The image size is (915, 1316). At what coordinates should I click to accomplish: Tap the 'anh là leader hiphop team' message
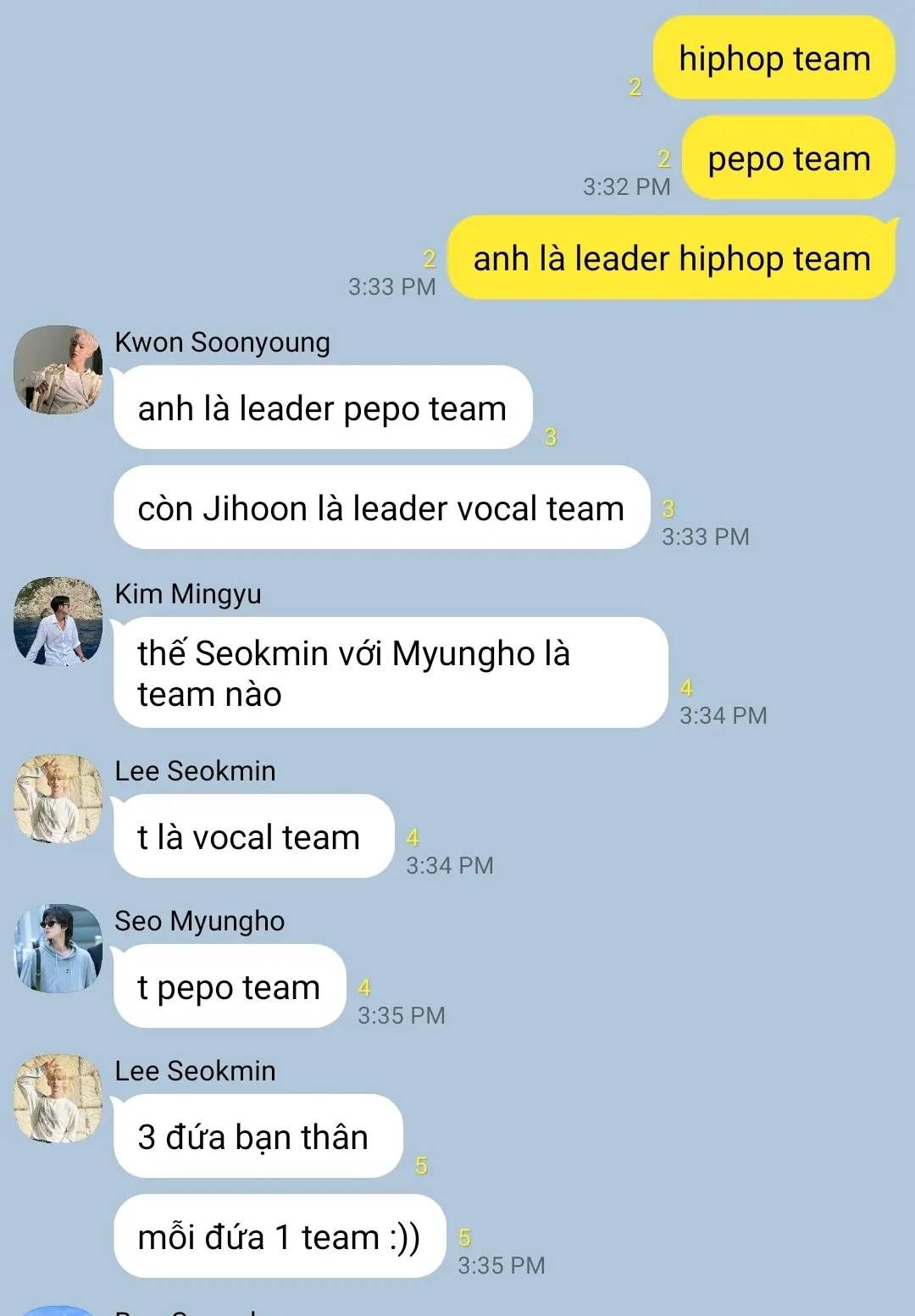[672, 258]
